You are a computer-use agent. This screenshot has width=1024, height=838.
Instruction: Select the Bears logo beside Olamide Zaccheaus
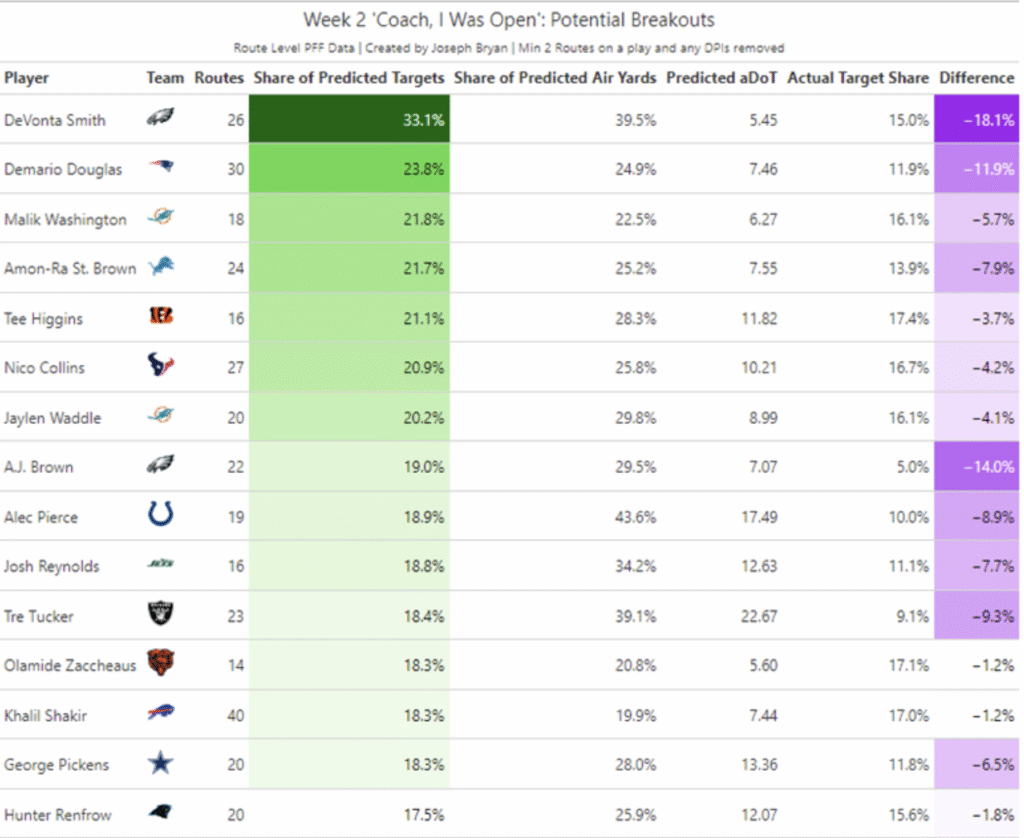coord(160,663)
